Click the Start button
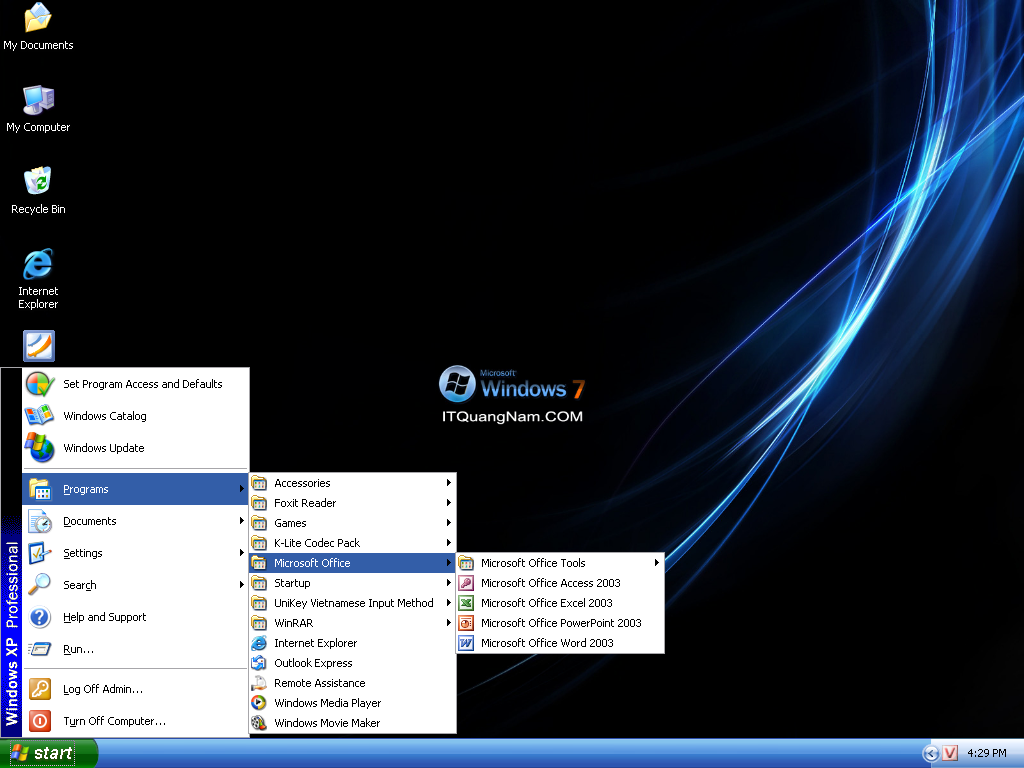The width and height of the screenshot is (1024, 768). click(x=48, y=754)
